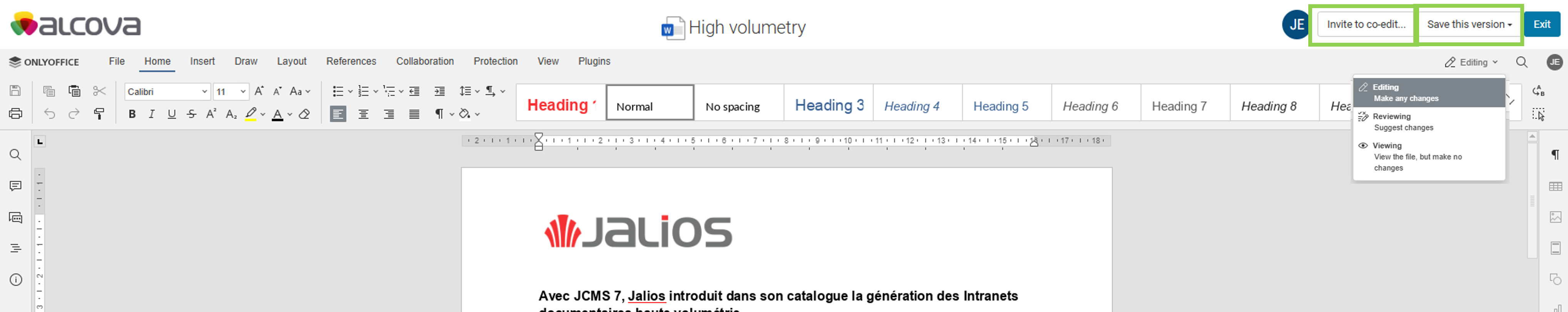Redo the last undone action
Viewport: 1568px width, 312px height.
pyautogui.click(x=73, y=114)
